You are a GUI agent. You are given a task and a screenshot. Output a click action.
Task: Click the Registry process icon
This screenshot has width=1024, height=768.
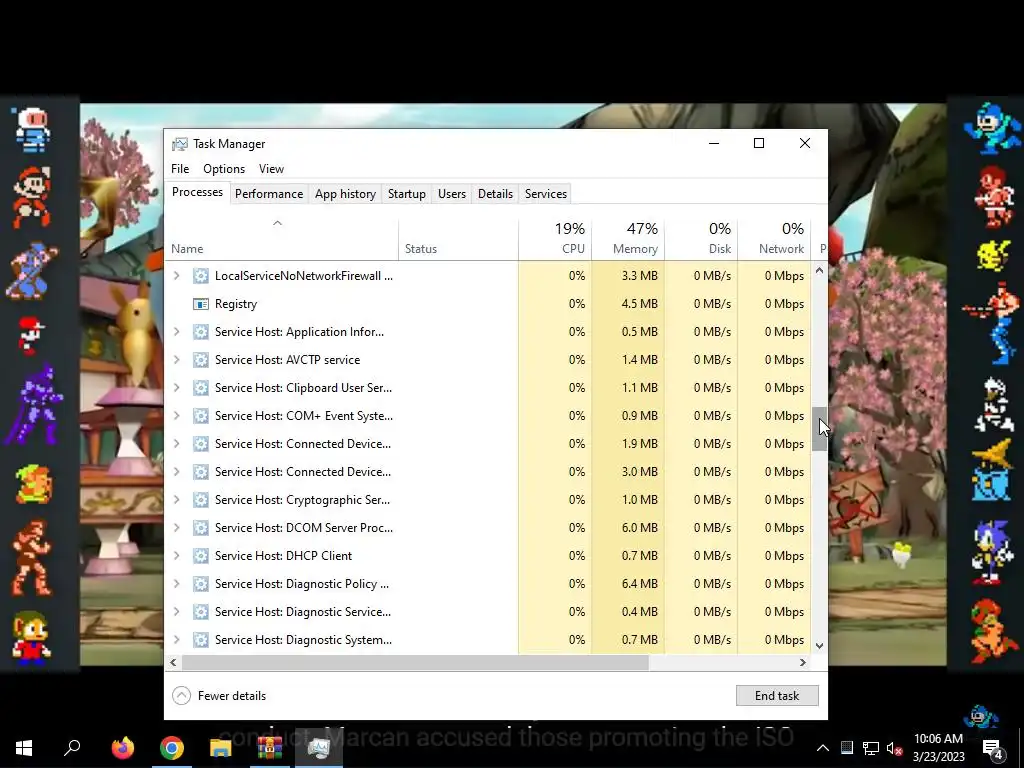click(x=200, y=304)
